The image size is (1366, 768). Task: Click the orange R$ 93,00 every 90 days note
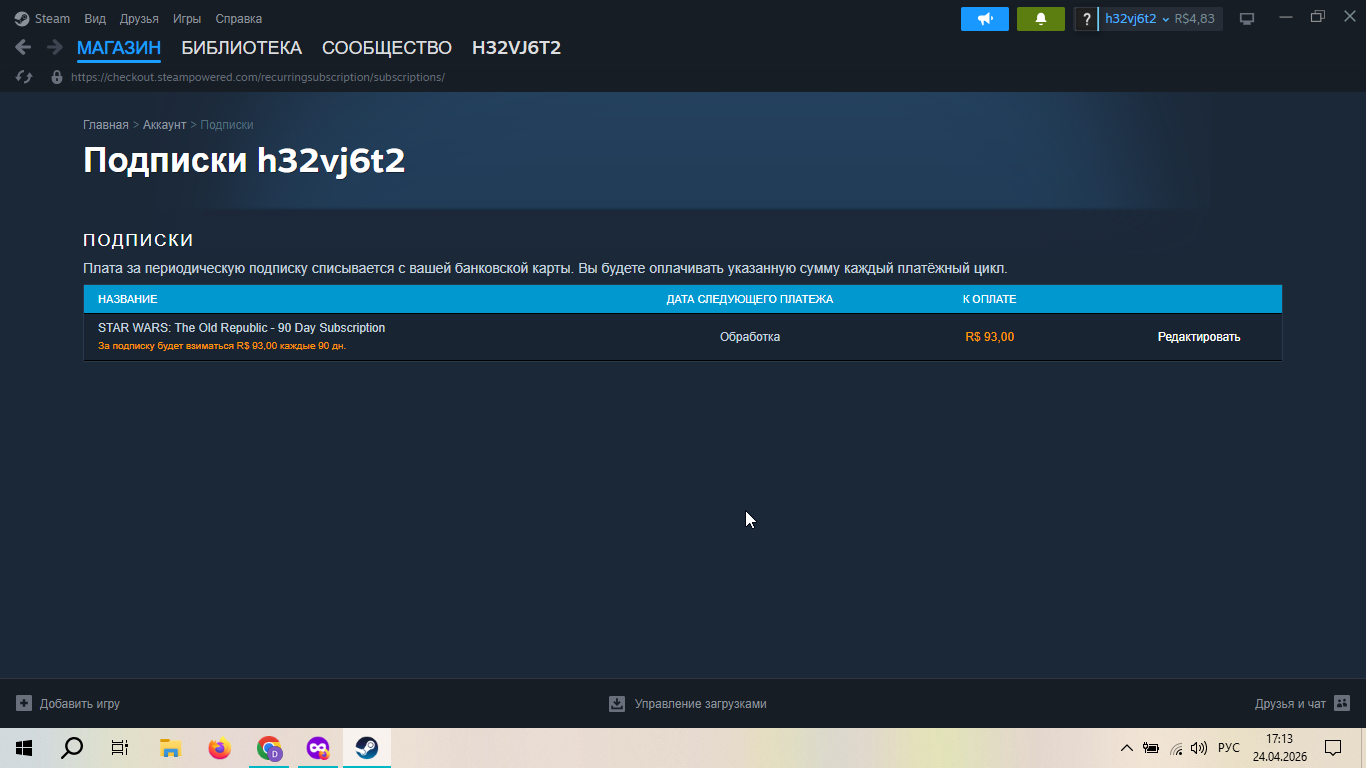coord(222,346)
